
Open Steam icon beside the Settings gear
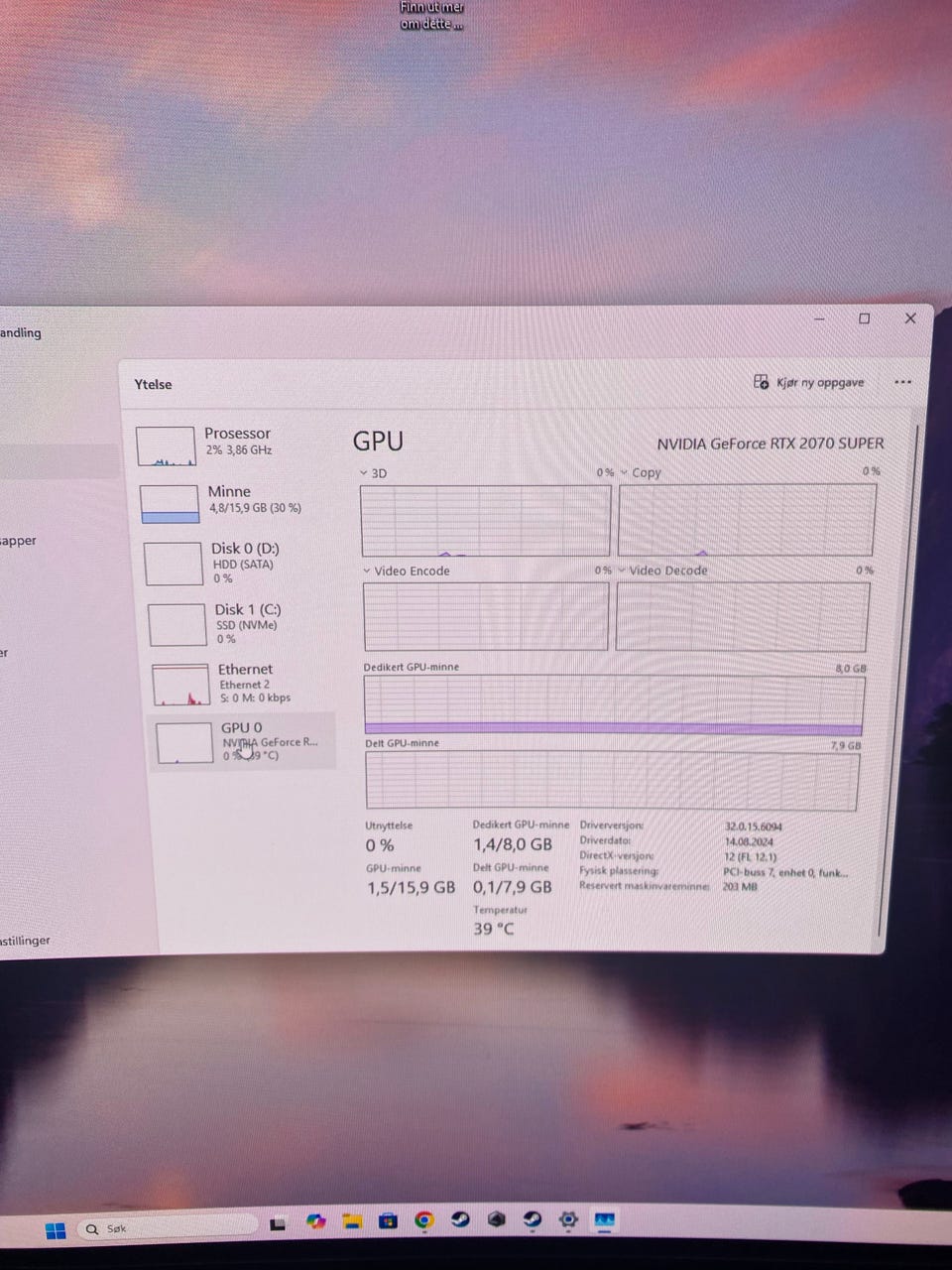pyautogui.click(x=533, y=1218)
